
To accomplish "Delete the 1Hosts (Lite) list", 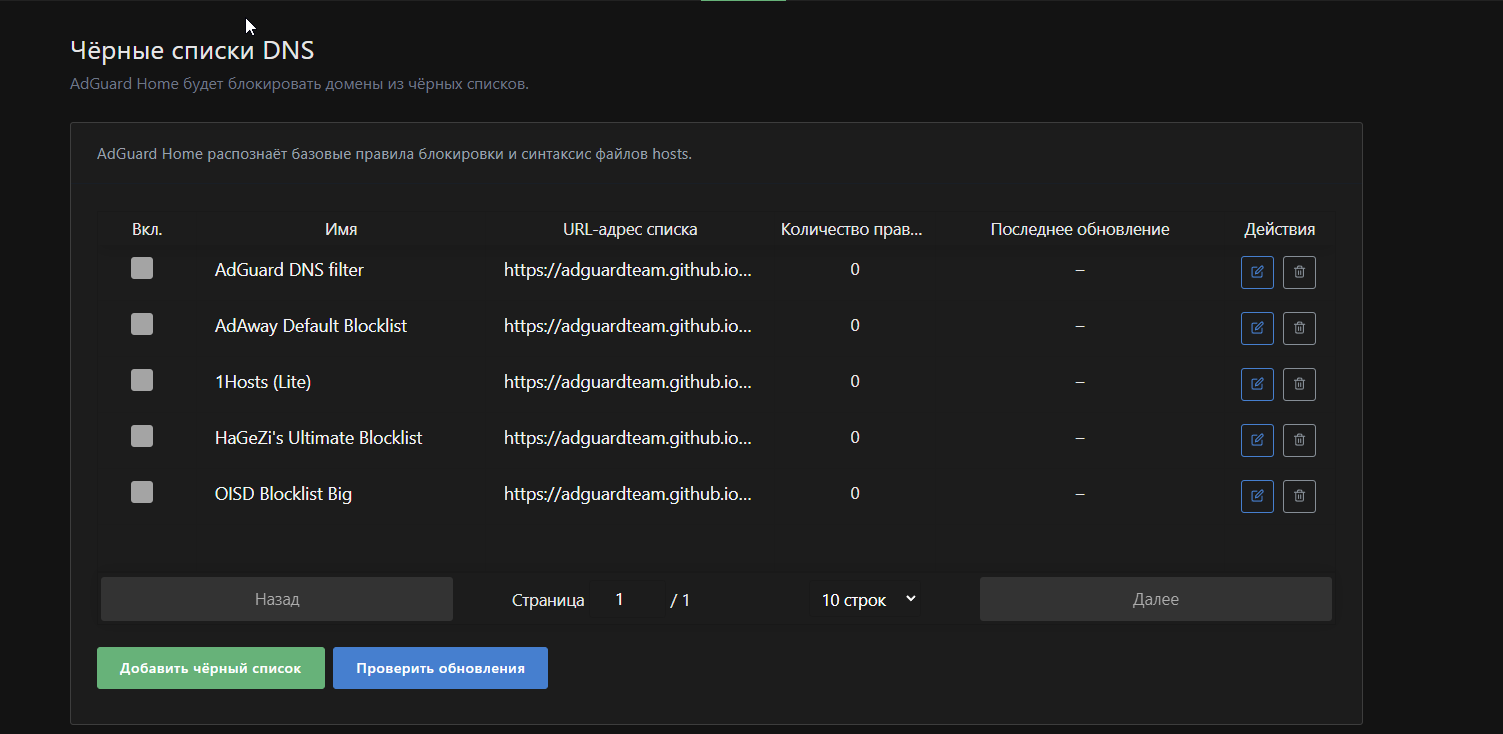I will point(1299,384).
